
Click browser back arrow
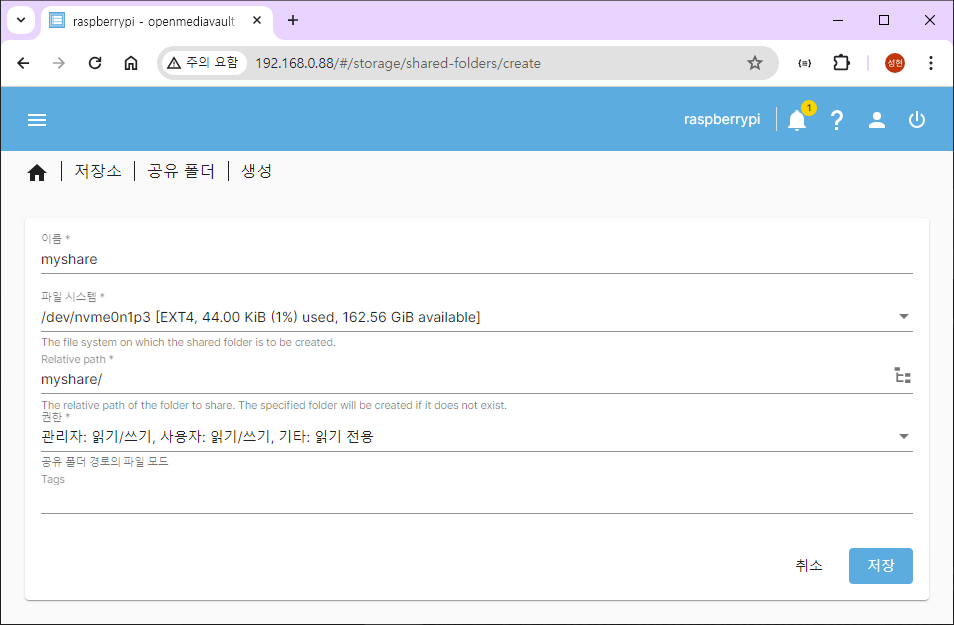tap(23, 63)
